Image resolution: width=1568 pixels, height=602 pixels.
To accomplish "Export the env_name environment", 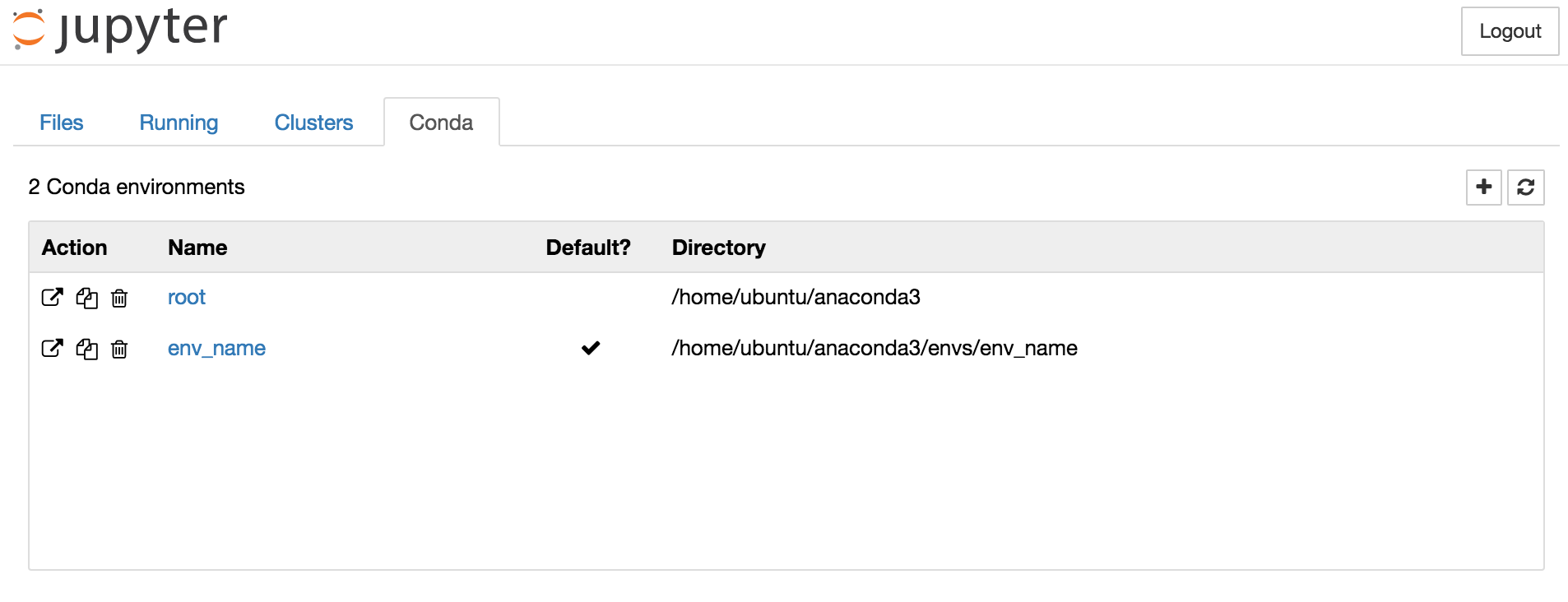I will [x=52, y=349].
